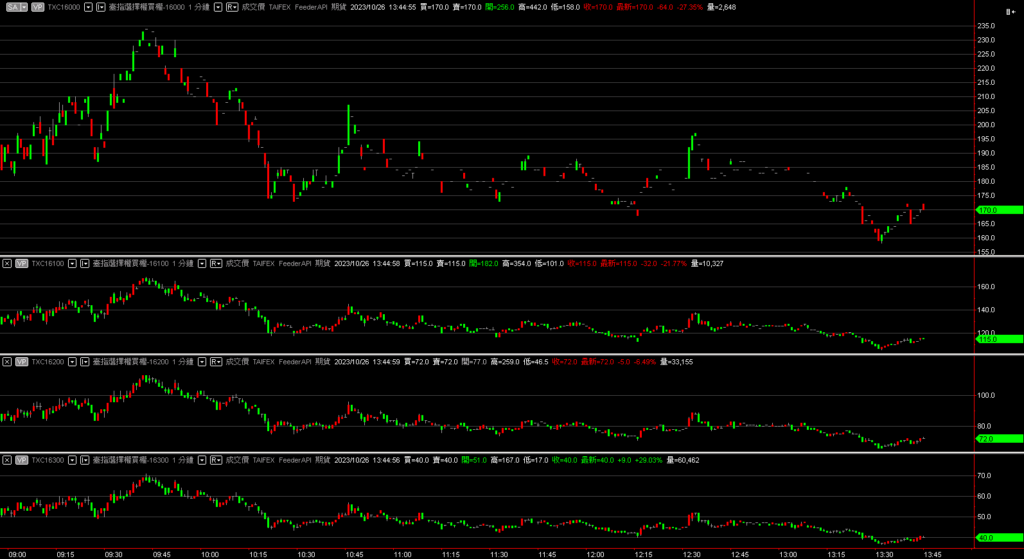1024x559 pixels.
Task: Open the symbol dropdown next to TXC16200
Action: point(73,361)
